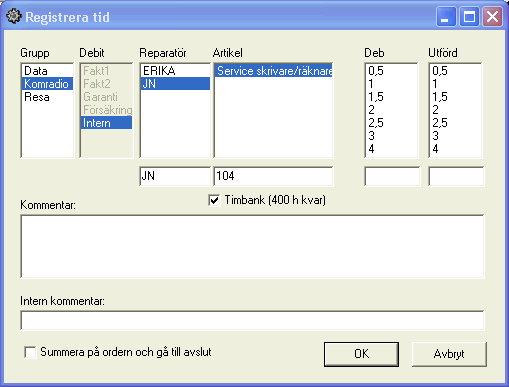Select Resa in the Grupp list

pyautogui.click(x=47, y=97)
